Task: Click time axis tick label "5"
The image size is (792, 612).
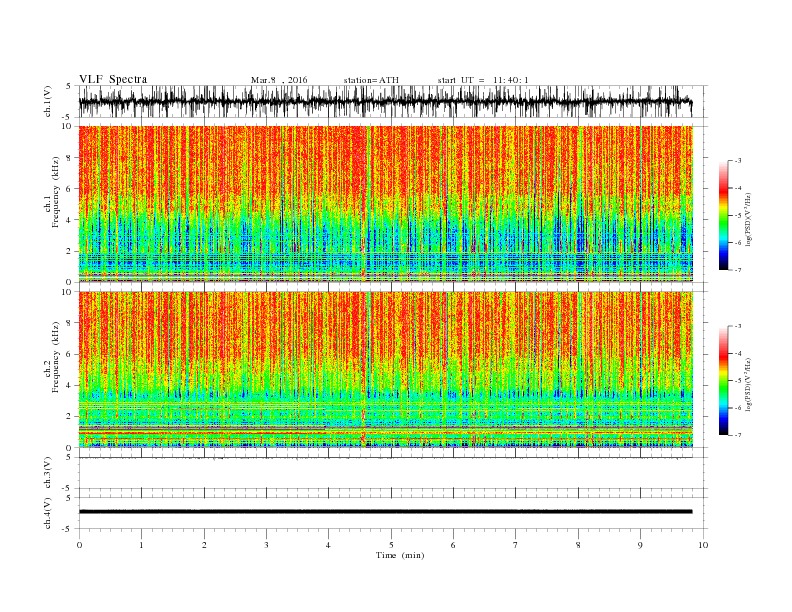Action: [x=391, y=545]
